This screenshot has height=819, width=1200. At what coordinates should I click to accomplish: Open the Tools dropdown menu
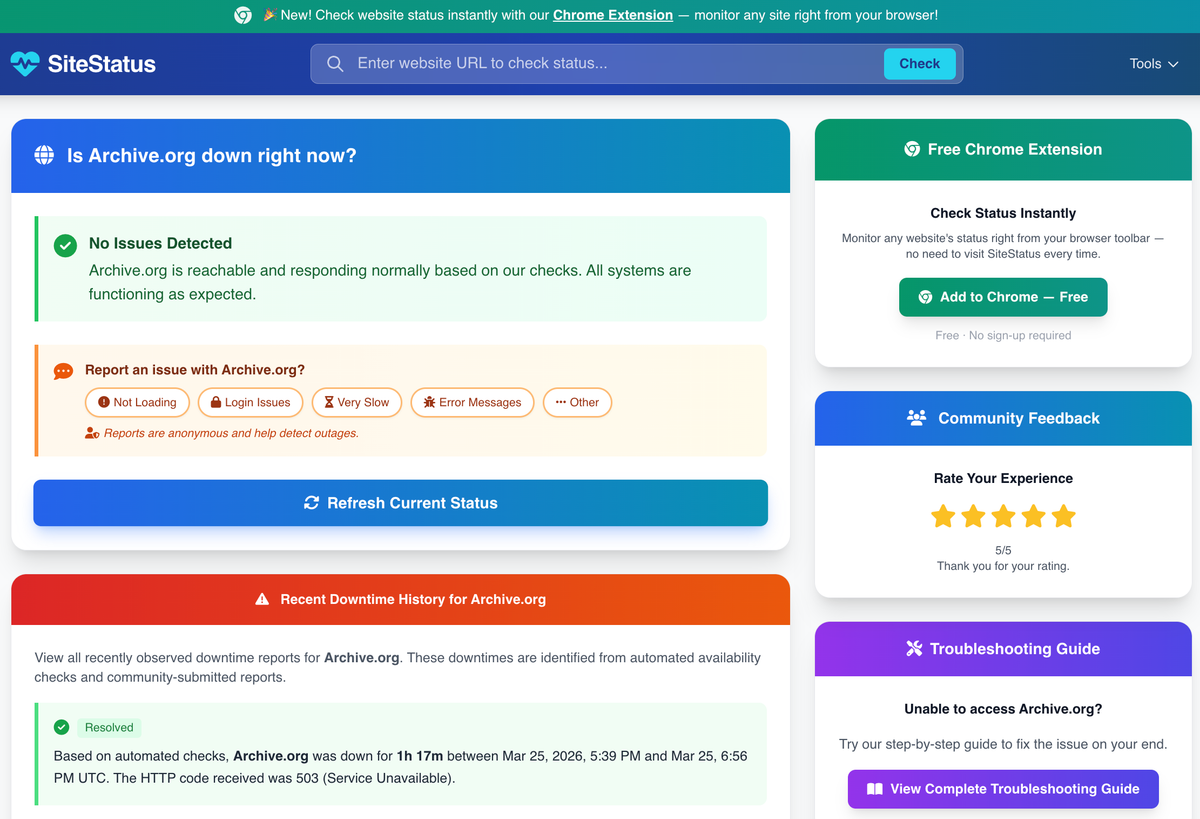coord(1154,64)
